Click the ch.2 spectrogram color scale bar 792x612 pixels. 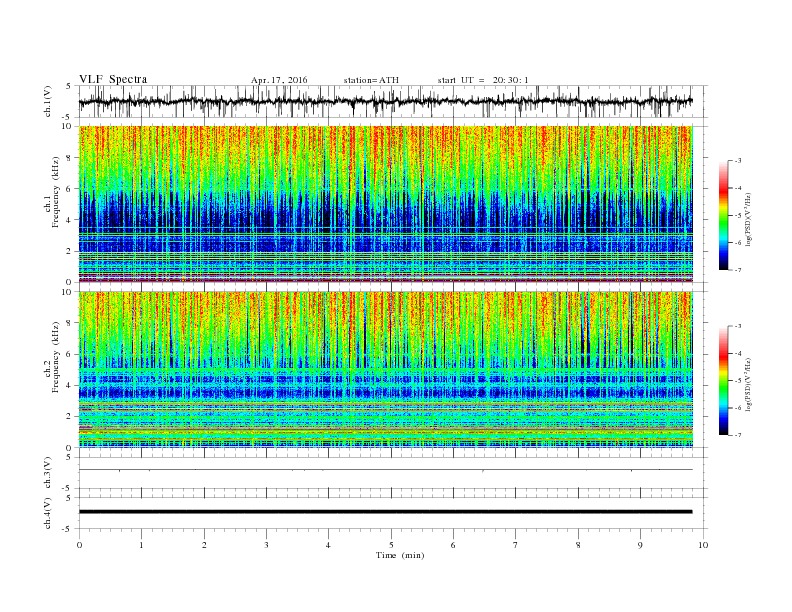724,381
